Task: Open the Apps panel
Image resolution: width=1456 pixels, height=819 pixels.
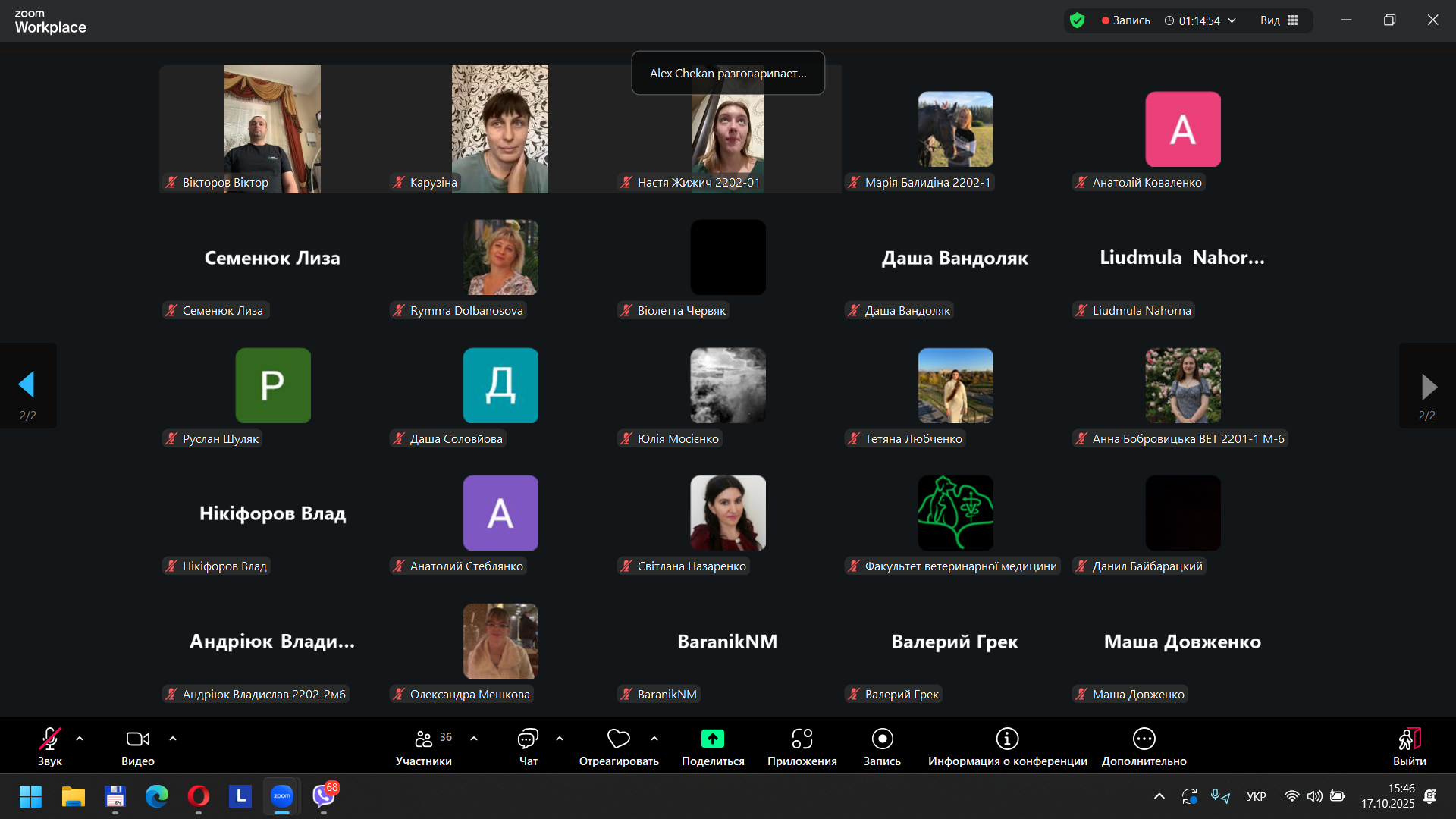Action: pos(802,739)
